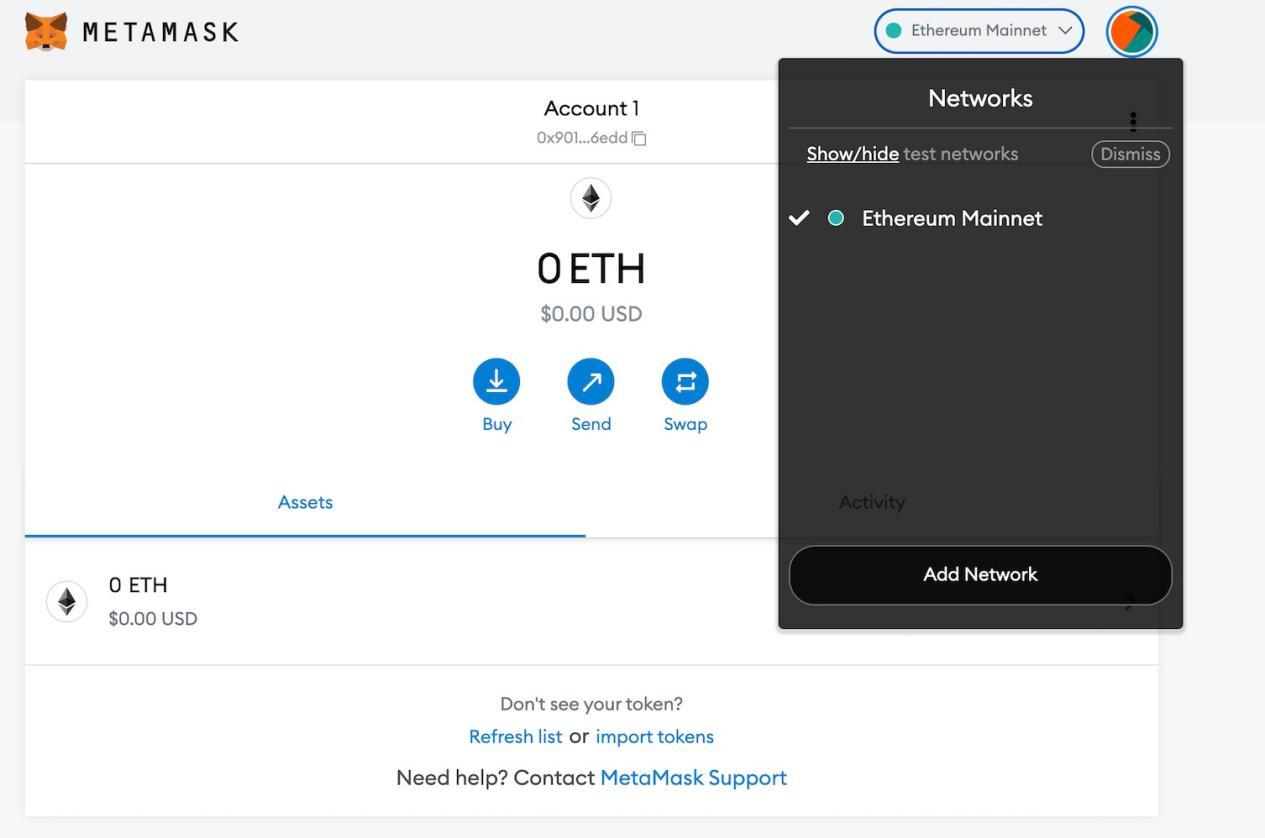Click the Ethereum logo above the balance
Image resolution: width=1265 pixels, height=838 pixels.
tap(591, 198)
